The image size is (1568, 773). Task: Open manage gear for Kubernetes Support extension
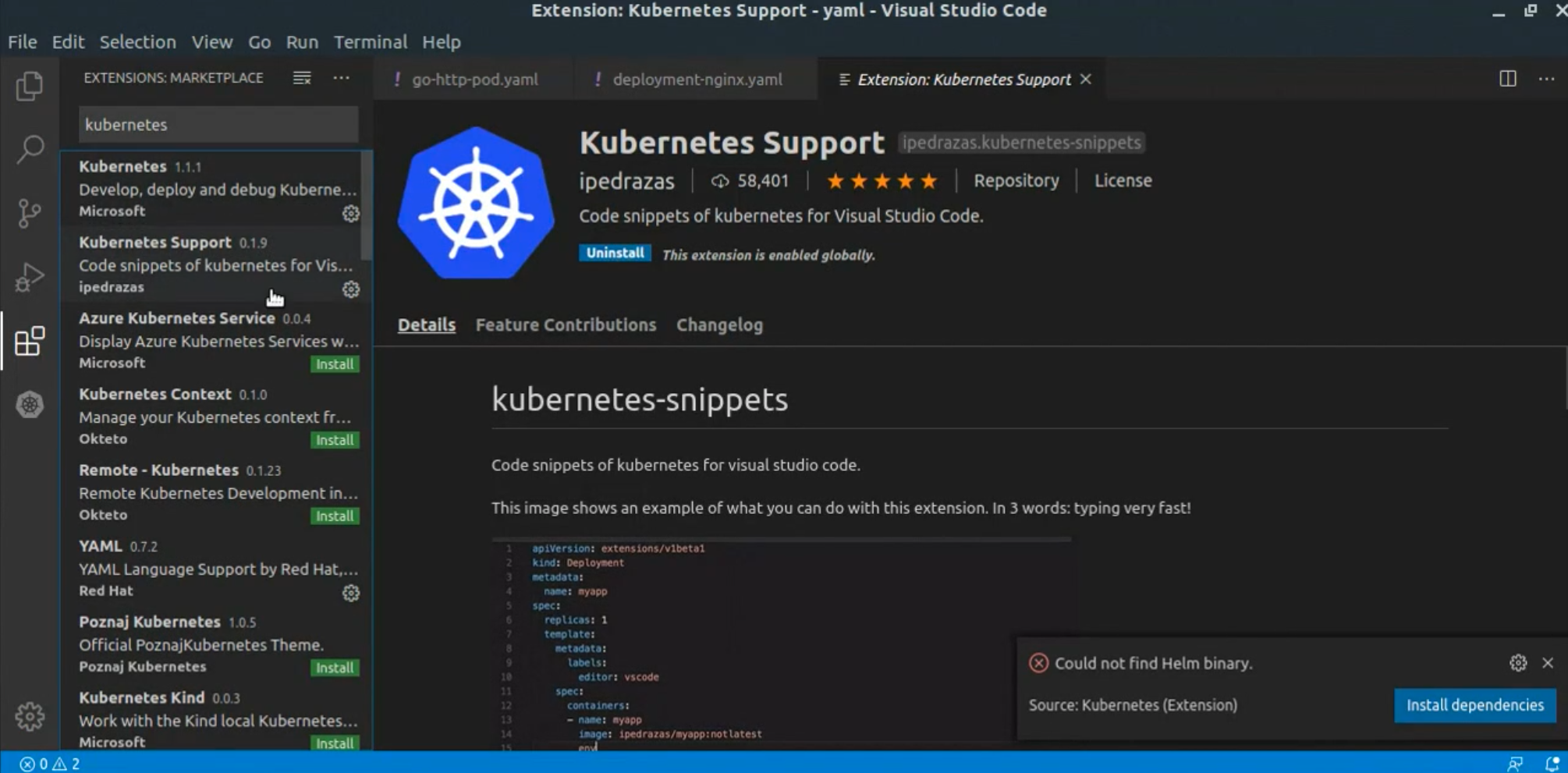point(351,289)
